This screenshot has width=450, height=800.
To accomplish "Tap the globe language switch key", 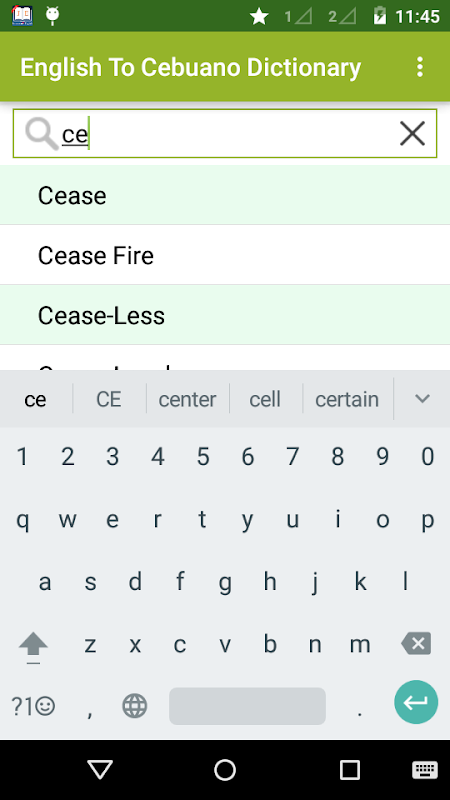I will coord(135,706).
